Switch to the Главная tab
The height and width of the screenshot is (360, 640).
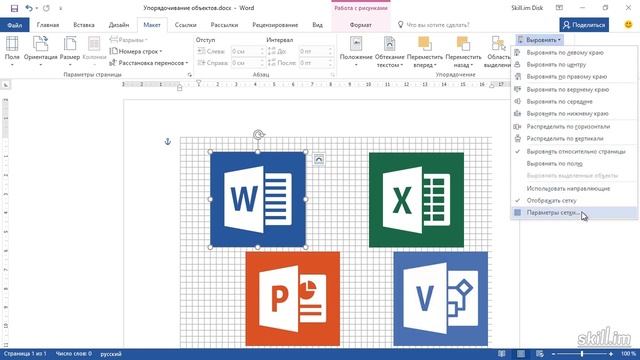(x=48, y=25)
